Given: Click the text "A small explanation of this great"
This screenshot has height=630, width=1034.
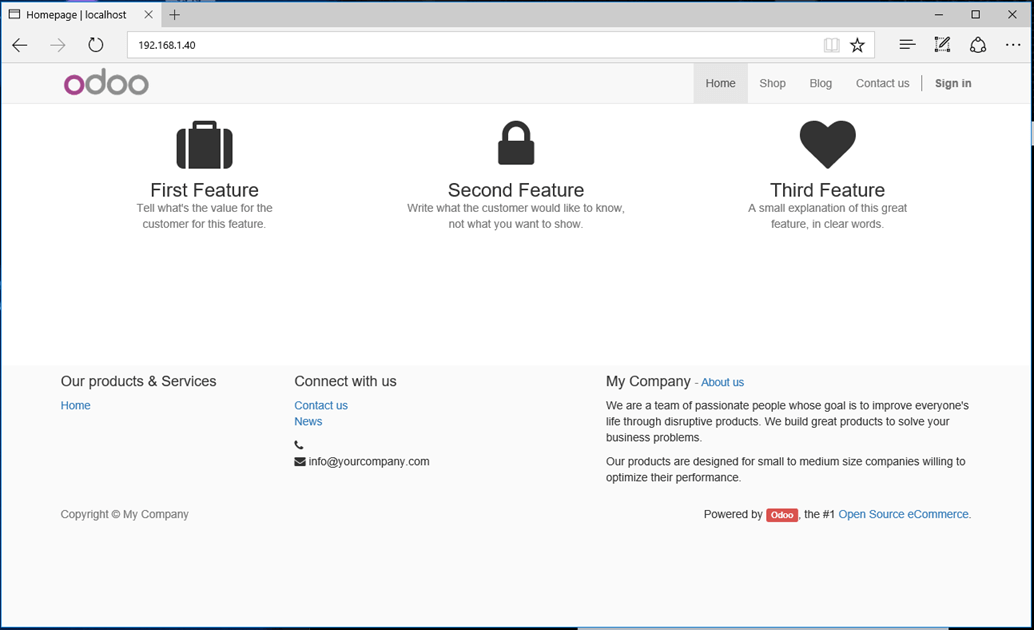Looking at the screenshot, I should [x=828, y=208].
